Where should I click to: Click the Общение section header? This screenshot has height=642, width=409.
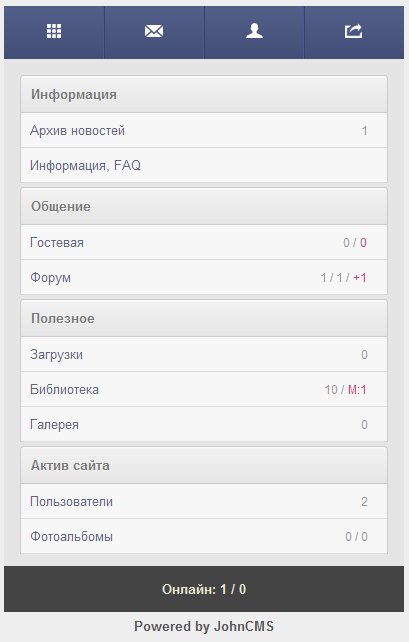tap(204, 206)
